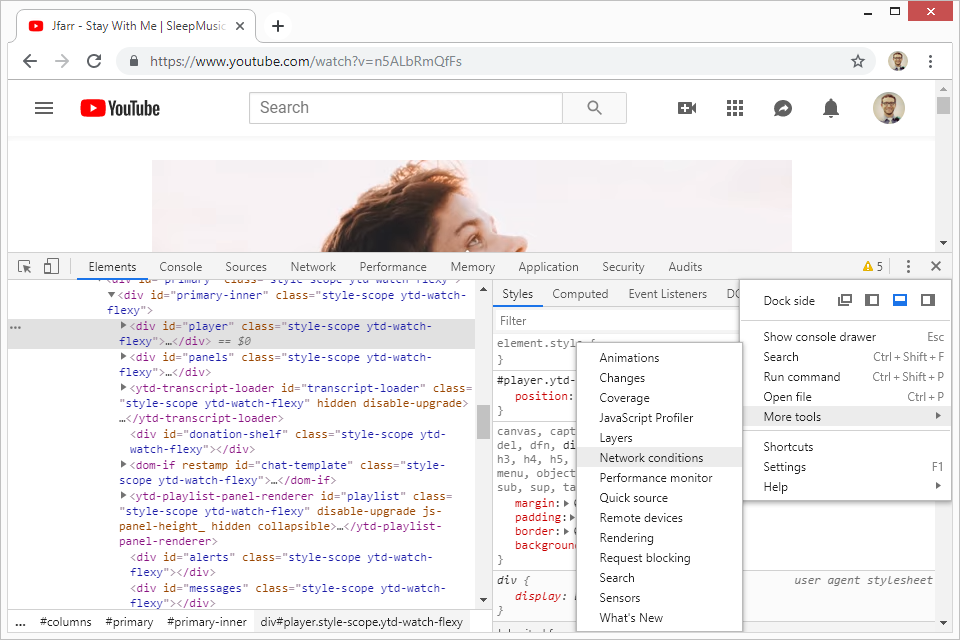Image resolution: width=960 pixels, height=640 pixels.
Task: Toggle the device toolbar icon
Action: pyautogui.click(x=51, y=267)
